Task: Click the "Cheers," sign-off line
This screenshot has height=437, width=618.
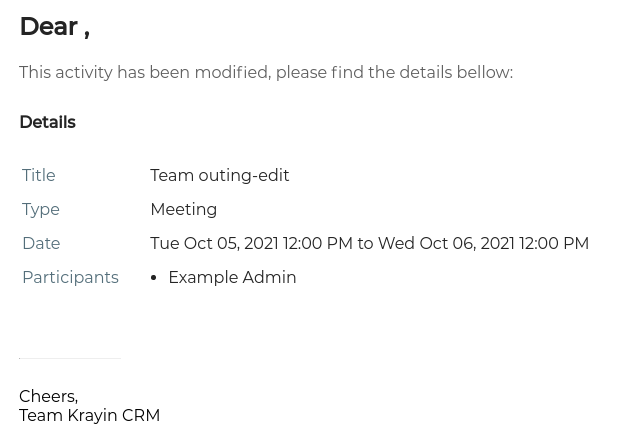Action: [x=48, y=396]
